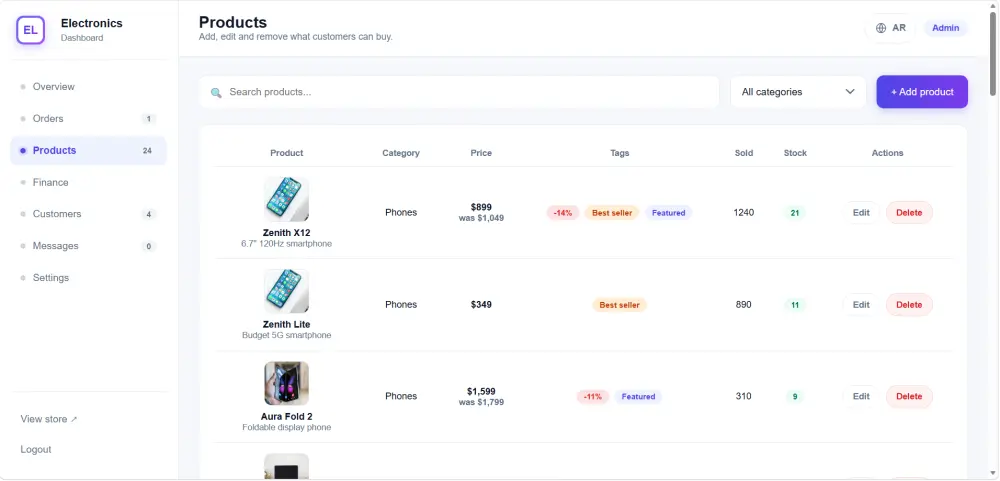1000x481 pixels.
Task: Click Aura Fold 2's Featured tag
Action: pyautogui.click(x=638, y=397)
